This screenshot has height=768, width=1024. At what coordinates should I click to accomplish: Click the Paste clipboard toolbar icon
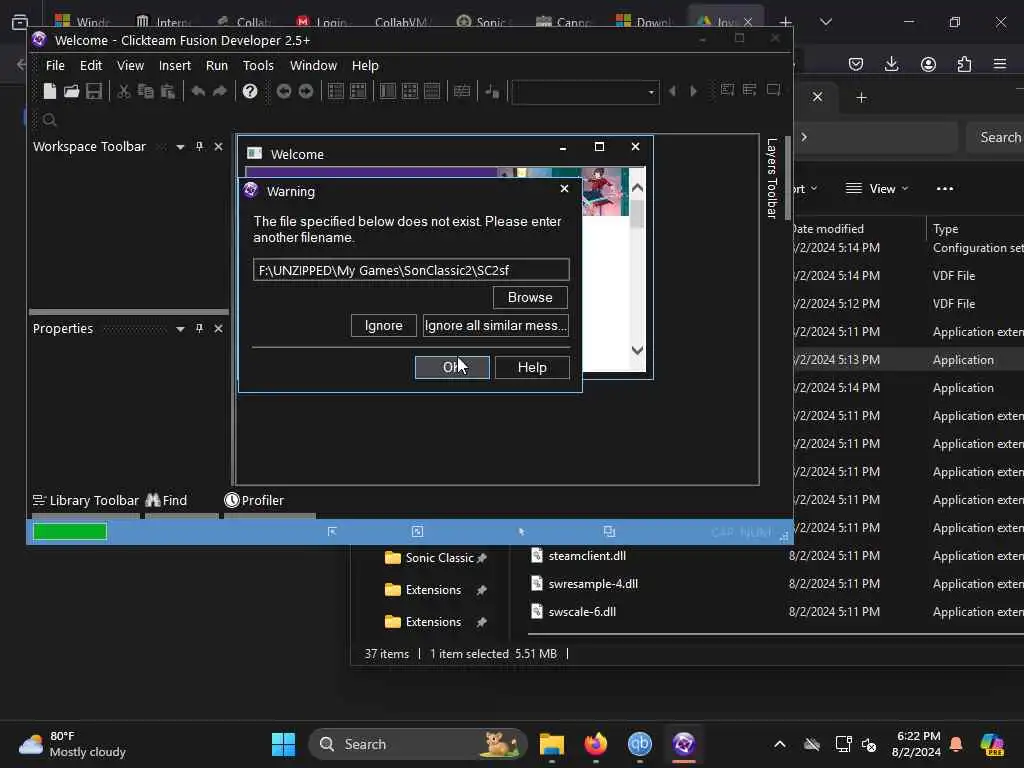(x=168, y=91)
